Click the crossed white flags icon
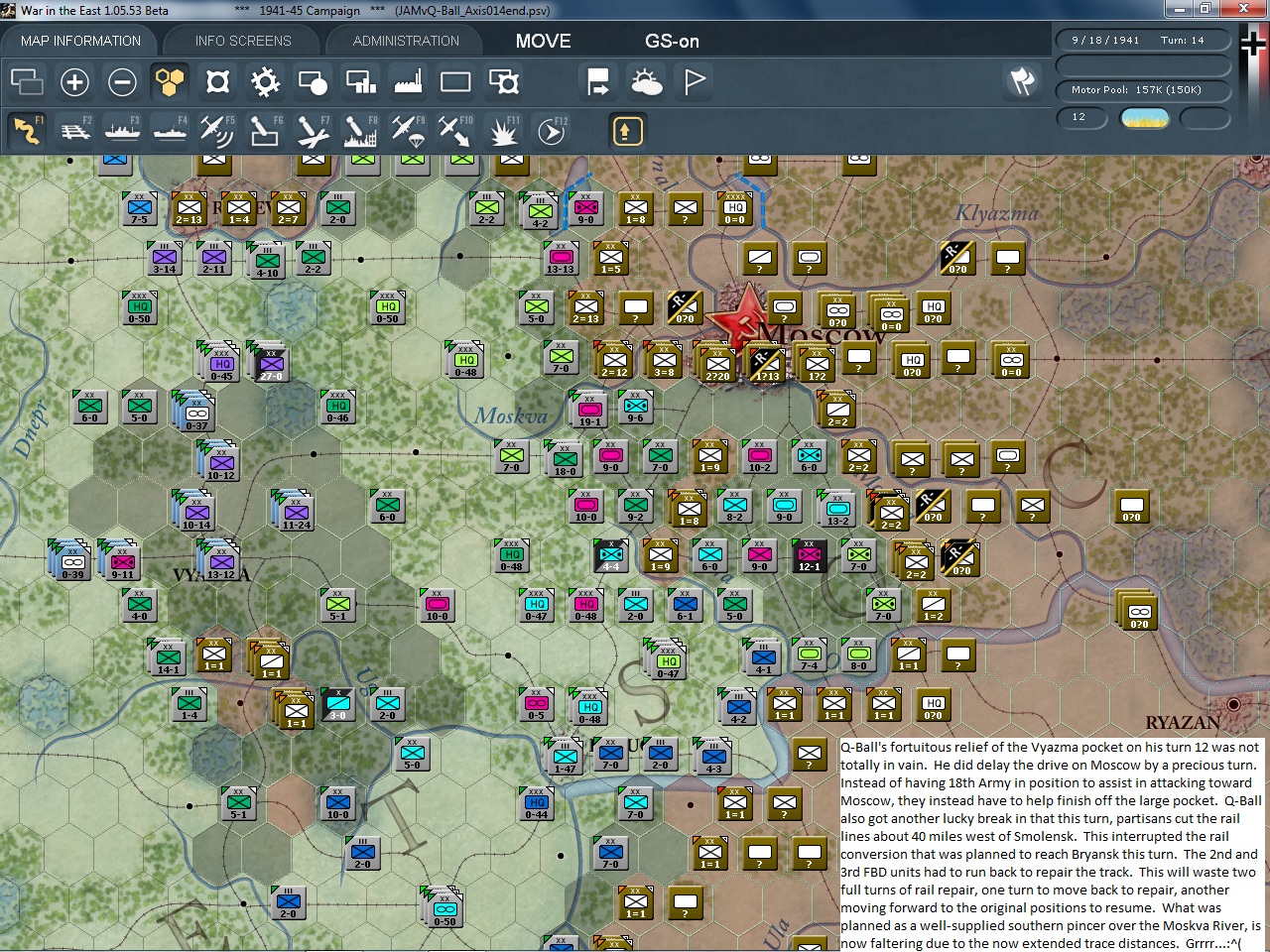 coord(1022,81)
